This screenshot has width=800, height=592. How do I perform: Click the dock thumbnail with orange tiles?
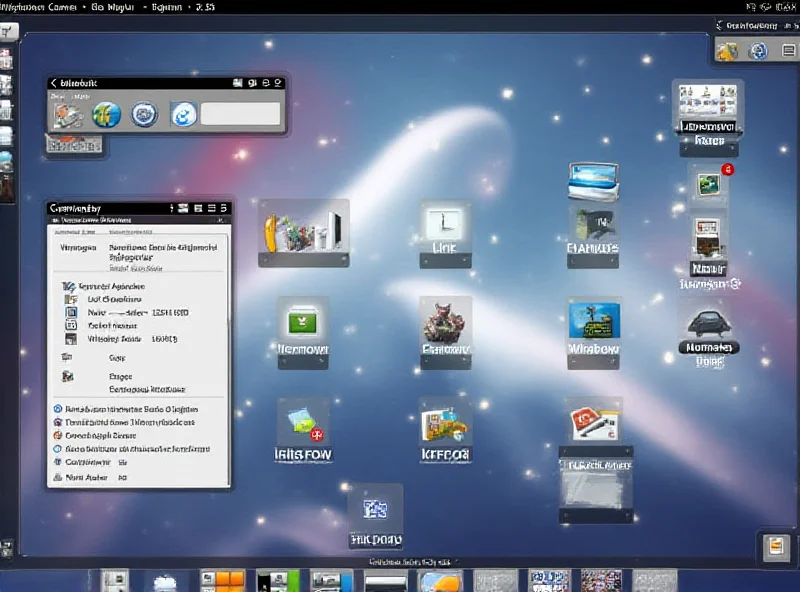pos(222,581)
